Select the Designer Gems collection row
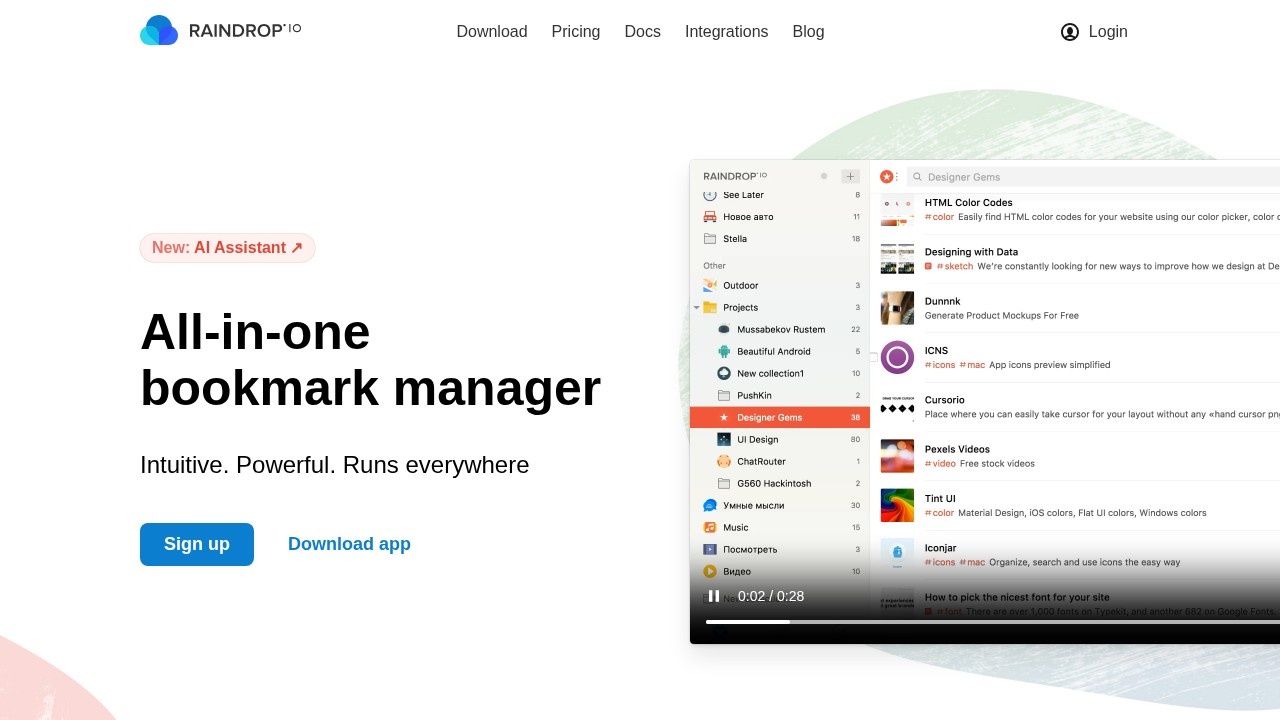 click(780, 417)
